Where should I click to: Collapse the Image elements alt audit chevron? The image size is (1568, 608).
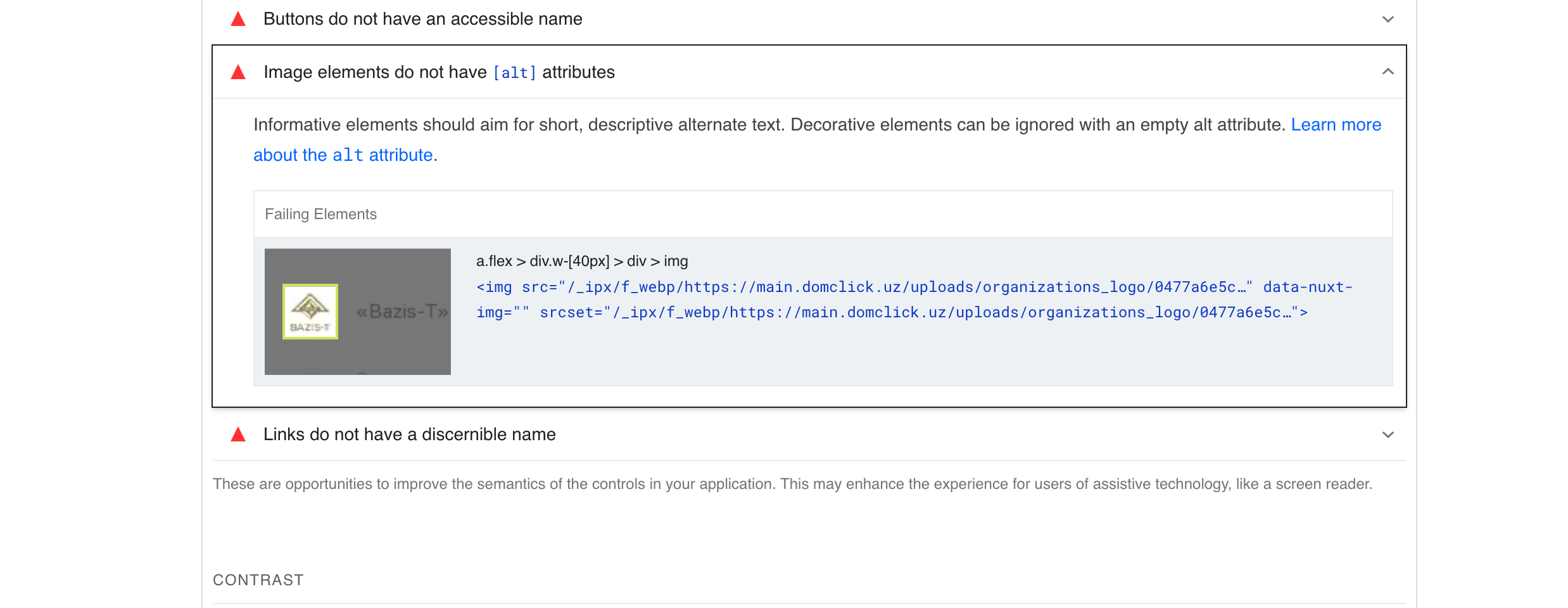[x=1388, y=72]
